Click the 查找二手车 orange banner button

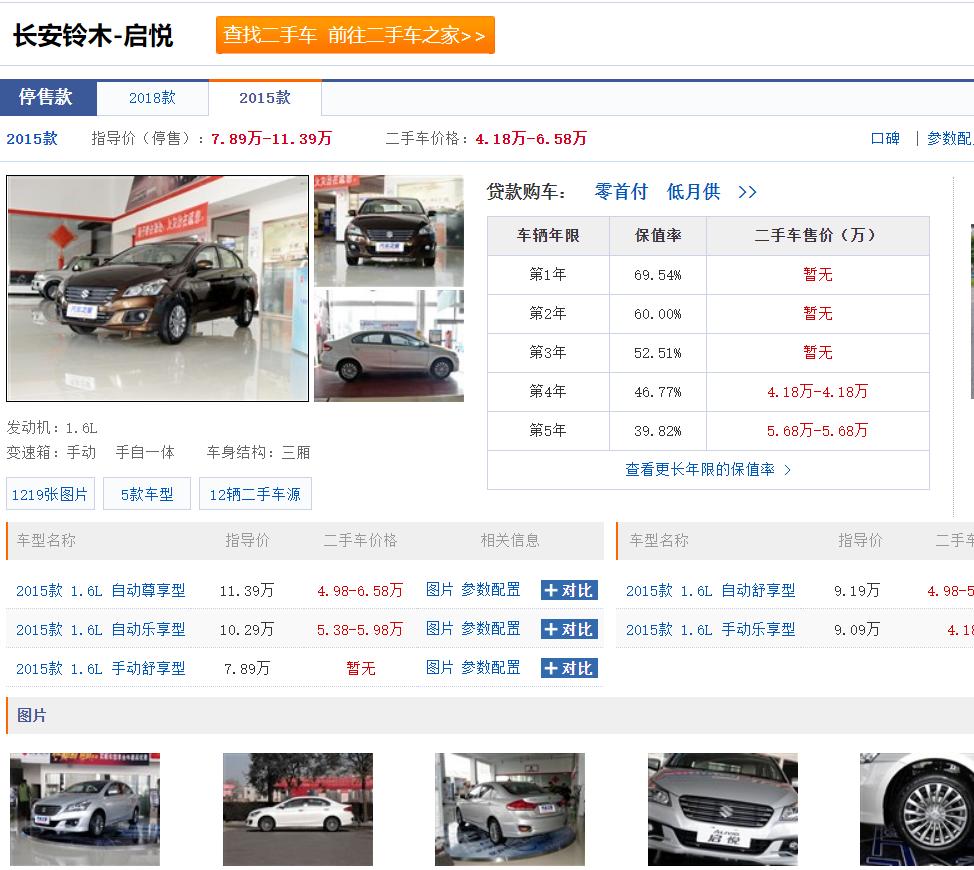354,35
